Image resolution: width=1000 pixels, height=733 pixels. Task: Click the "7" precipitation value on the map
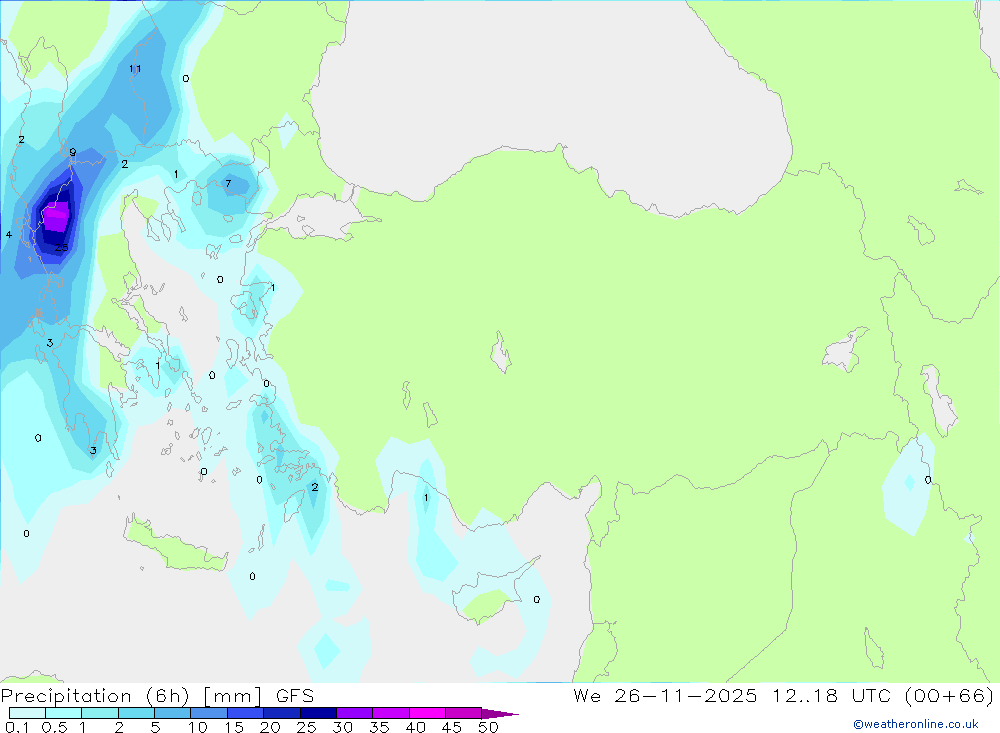228,184
